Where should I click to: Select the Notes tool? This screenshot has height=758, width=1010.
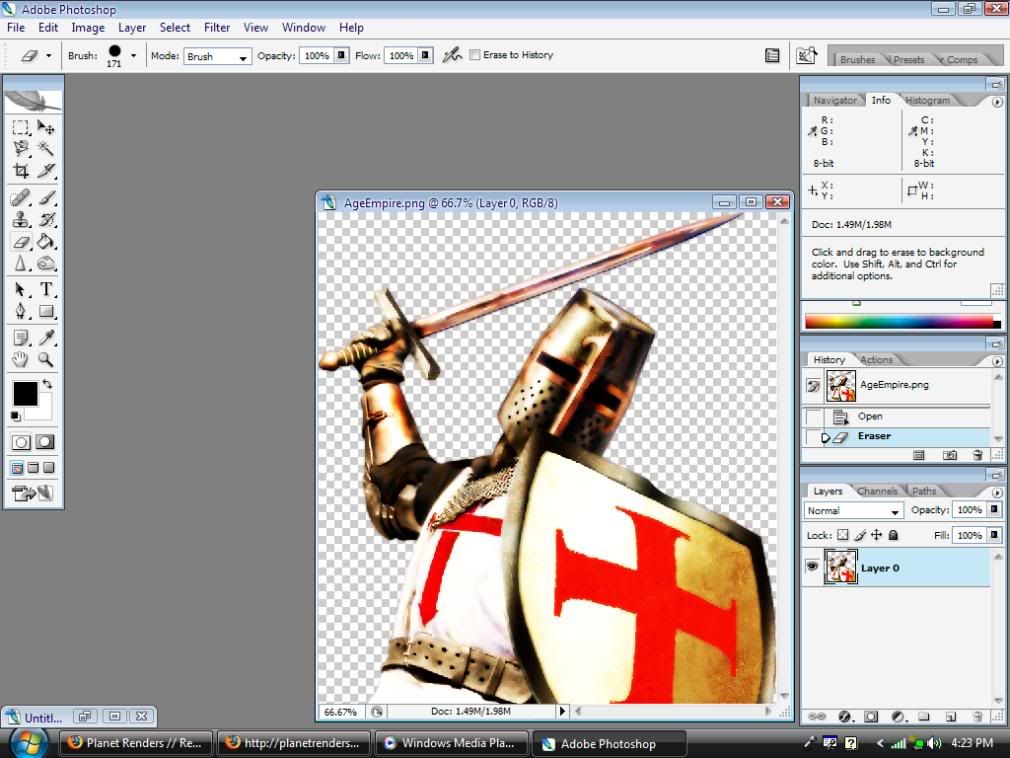[21, 337]
